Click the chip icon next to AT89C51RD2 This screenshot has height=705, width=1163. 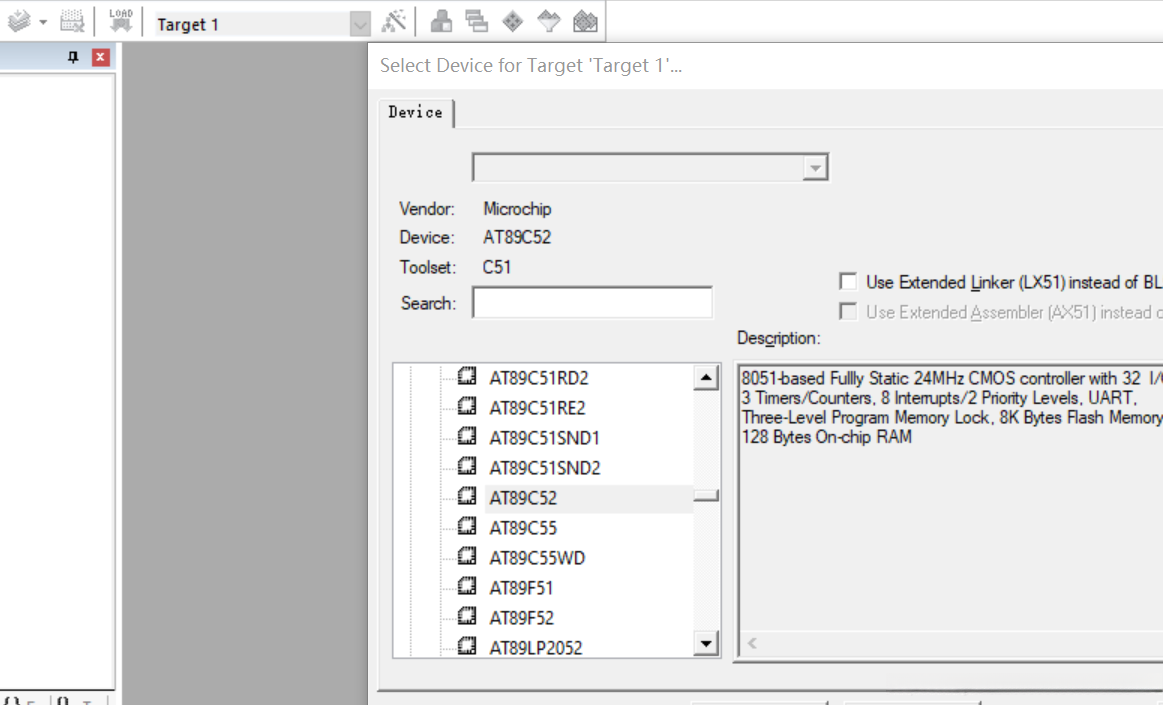(467, 377)
